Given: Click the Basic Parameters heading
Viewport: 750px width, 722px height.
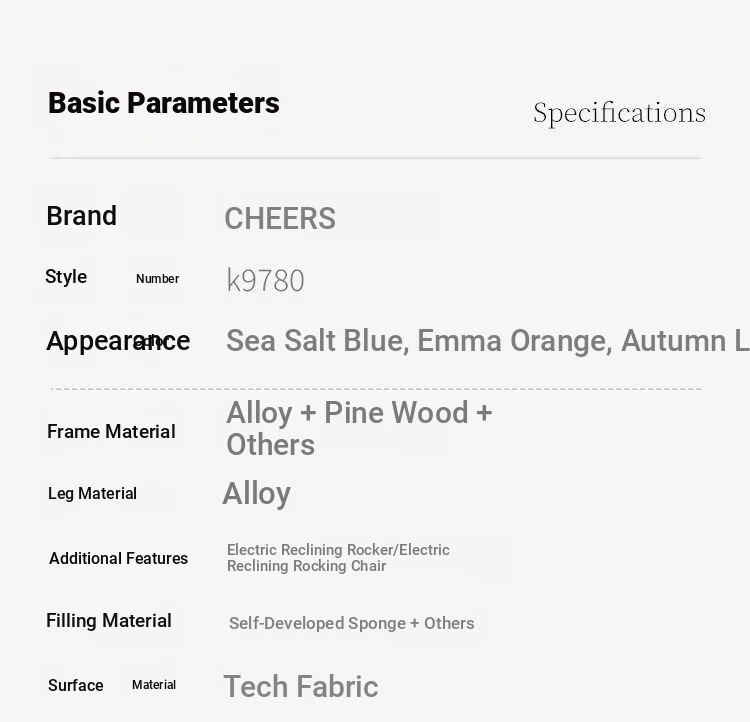Looking at the screenshot, I should pos(164,103).
